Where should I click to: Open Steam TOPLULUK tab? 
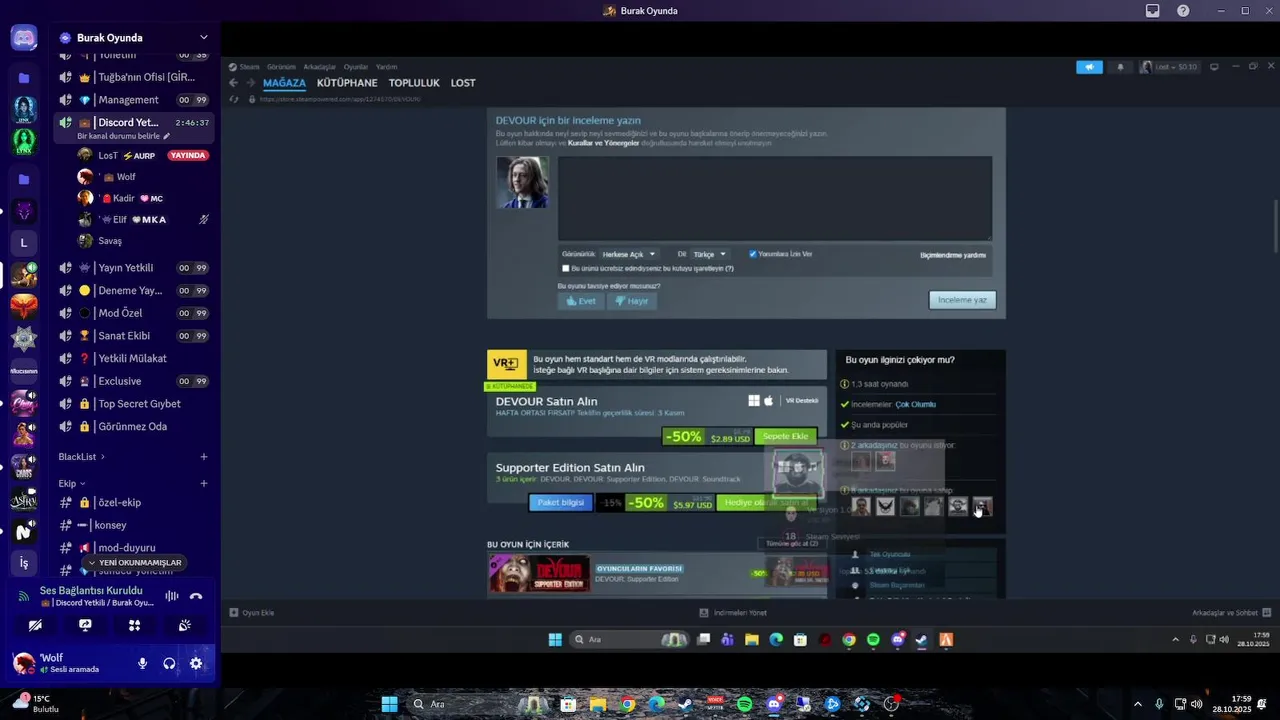[414, 83]
